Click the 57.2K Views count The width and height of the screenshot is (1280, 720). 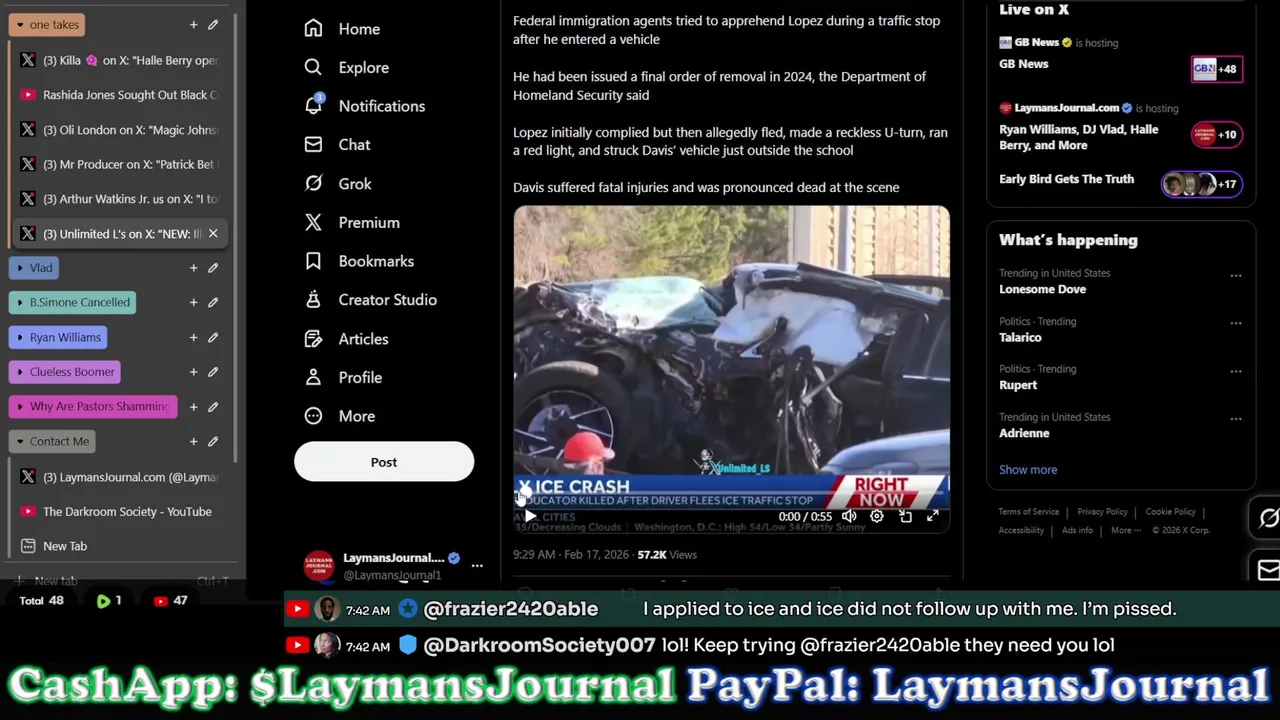coord(667,554)
